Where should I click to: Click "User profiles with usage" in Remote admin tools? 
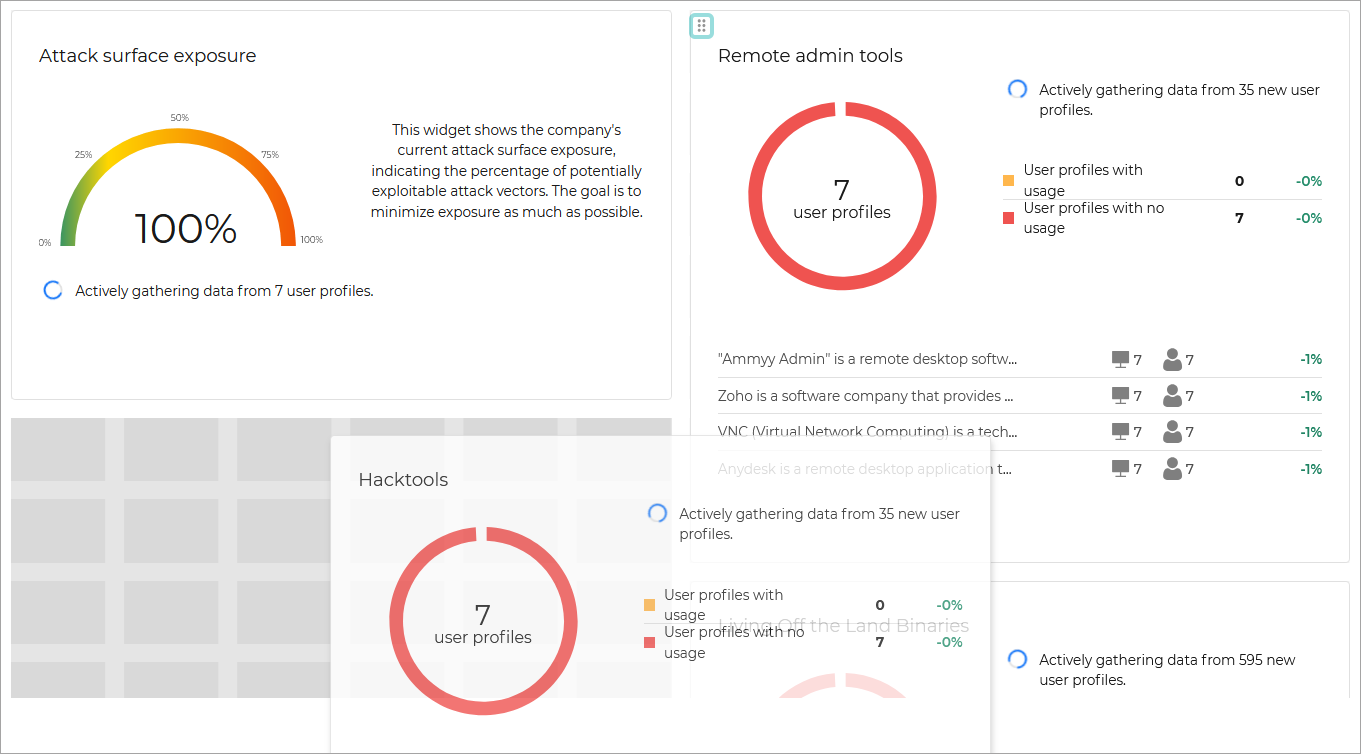click(x=1083, y=180)
